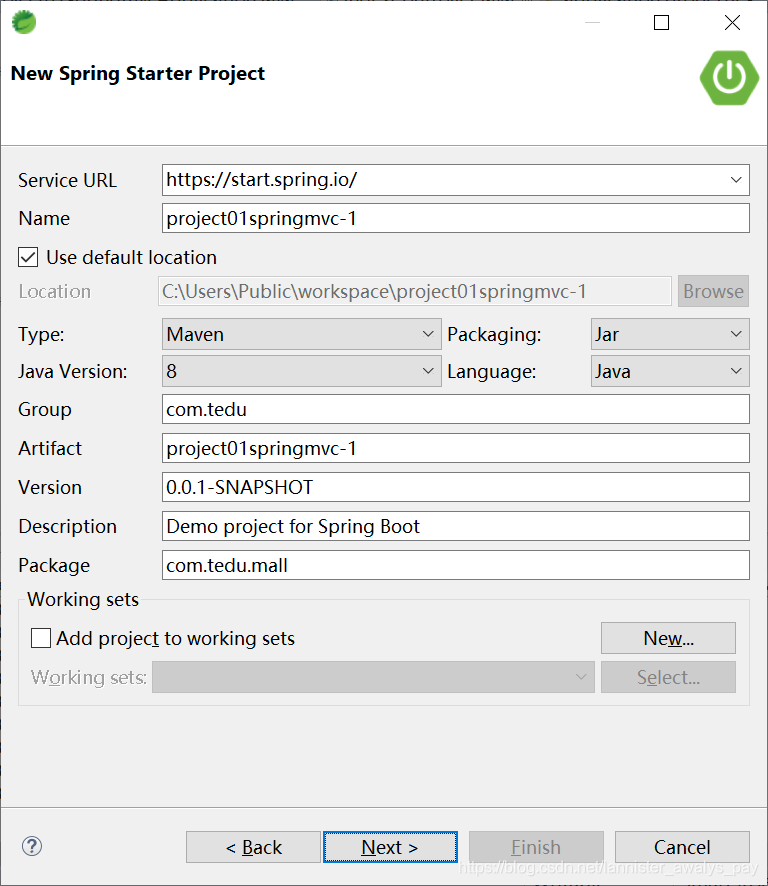Click the Select... working sets button
Screen dimensions: 768x886
pos(668,677)
